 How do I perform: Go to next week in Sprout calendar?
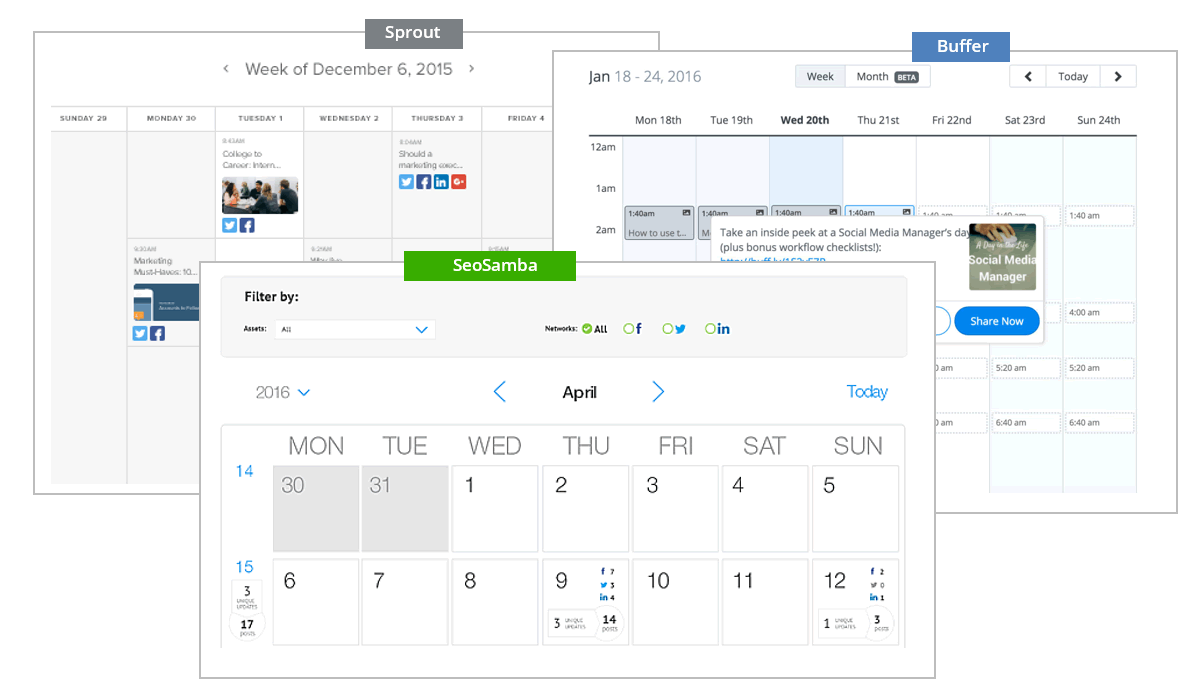pos(471,69)
